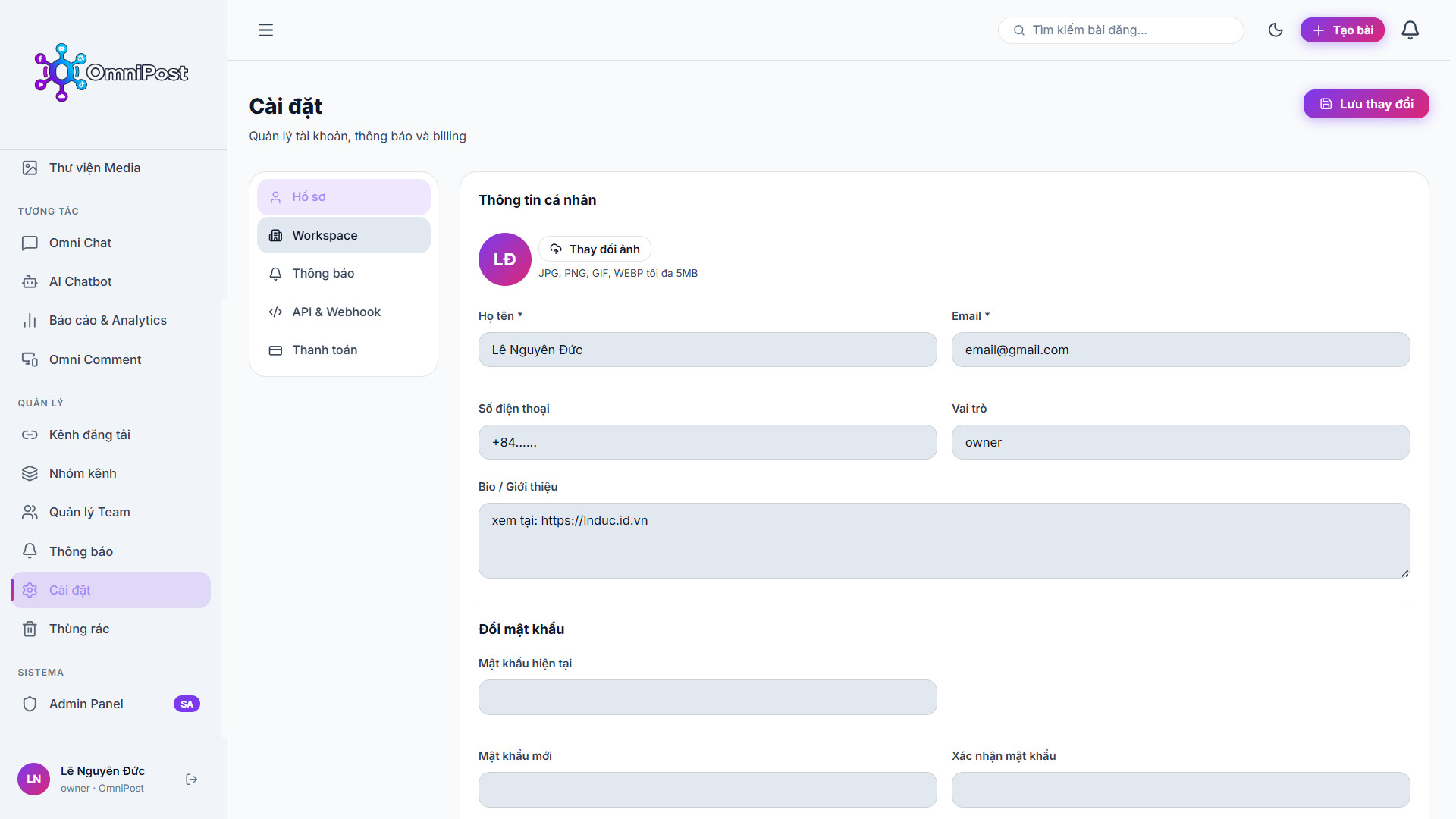Click the search magnifier icon
This screenshot has width=1456, height=819.
[x=1019, y=30]
